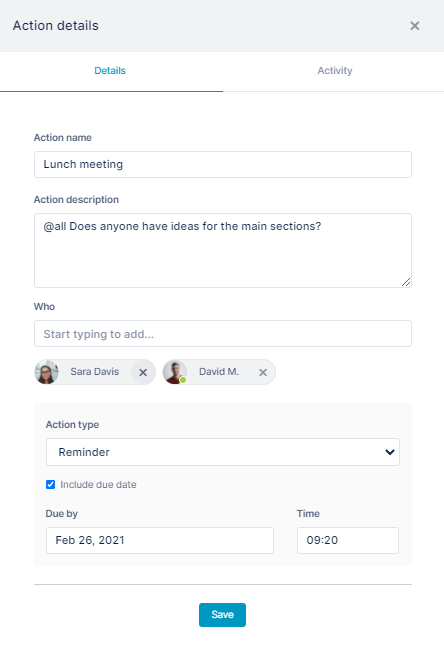Click the David M. name chip
444x659 pixels.
219,372
